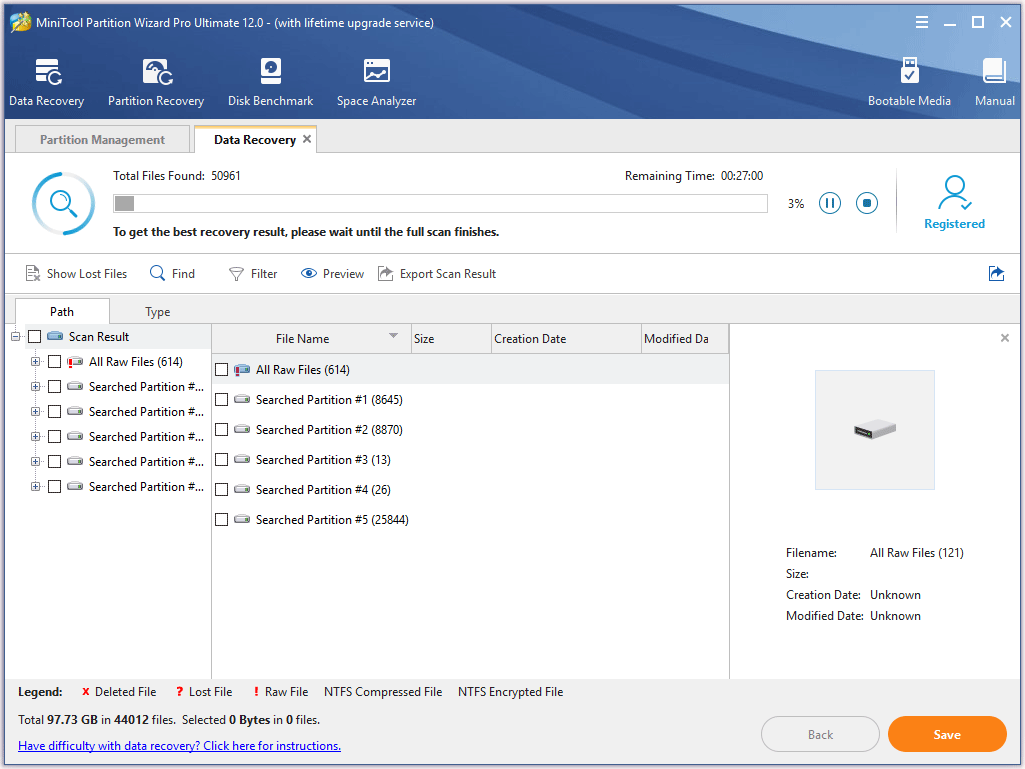This screenshot has width=1025, height=769.
Task: Click the All Raw Files drive icon in the file list
Action: (x=242, y=369)
